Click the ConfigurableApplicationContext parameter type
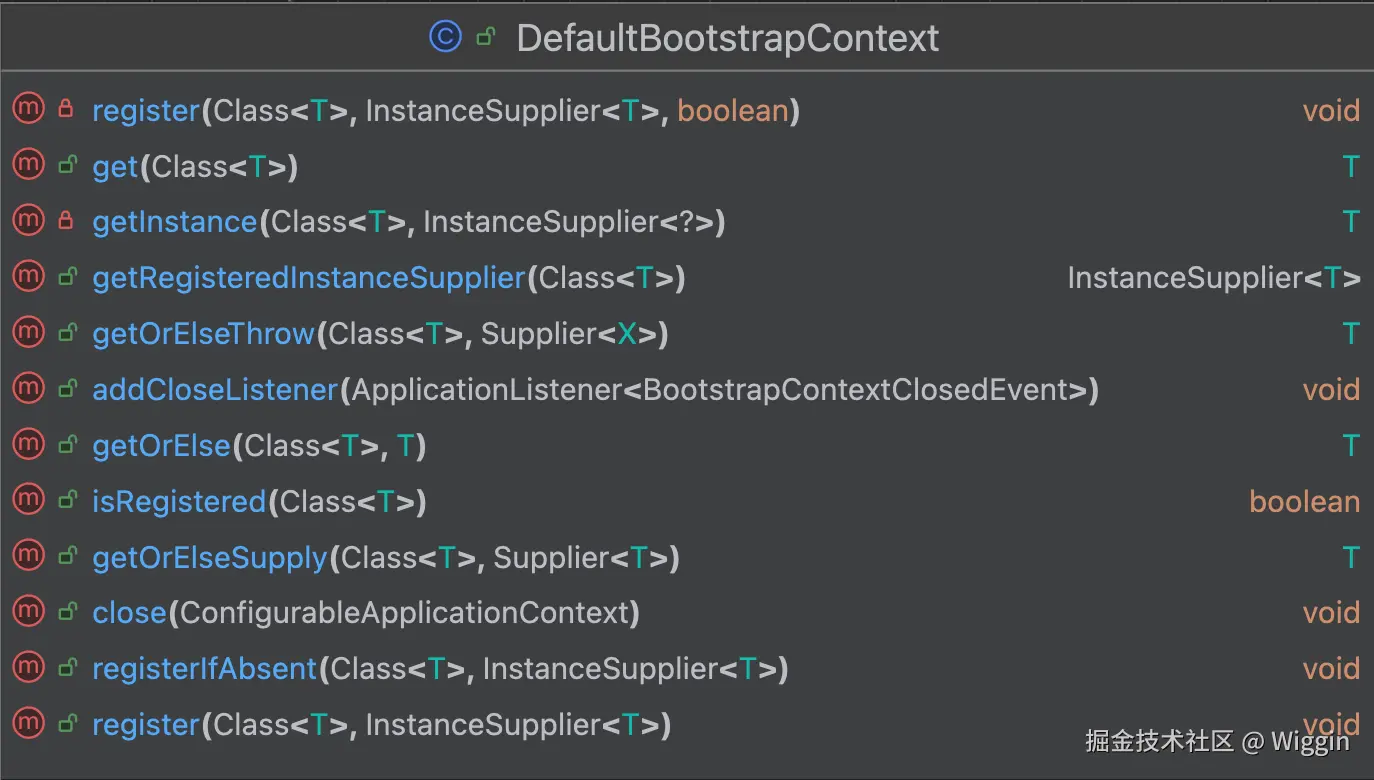This screenshot has height=780, width=1374. [x=405, y=612]
